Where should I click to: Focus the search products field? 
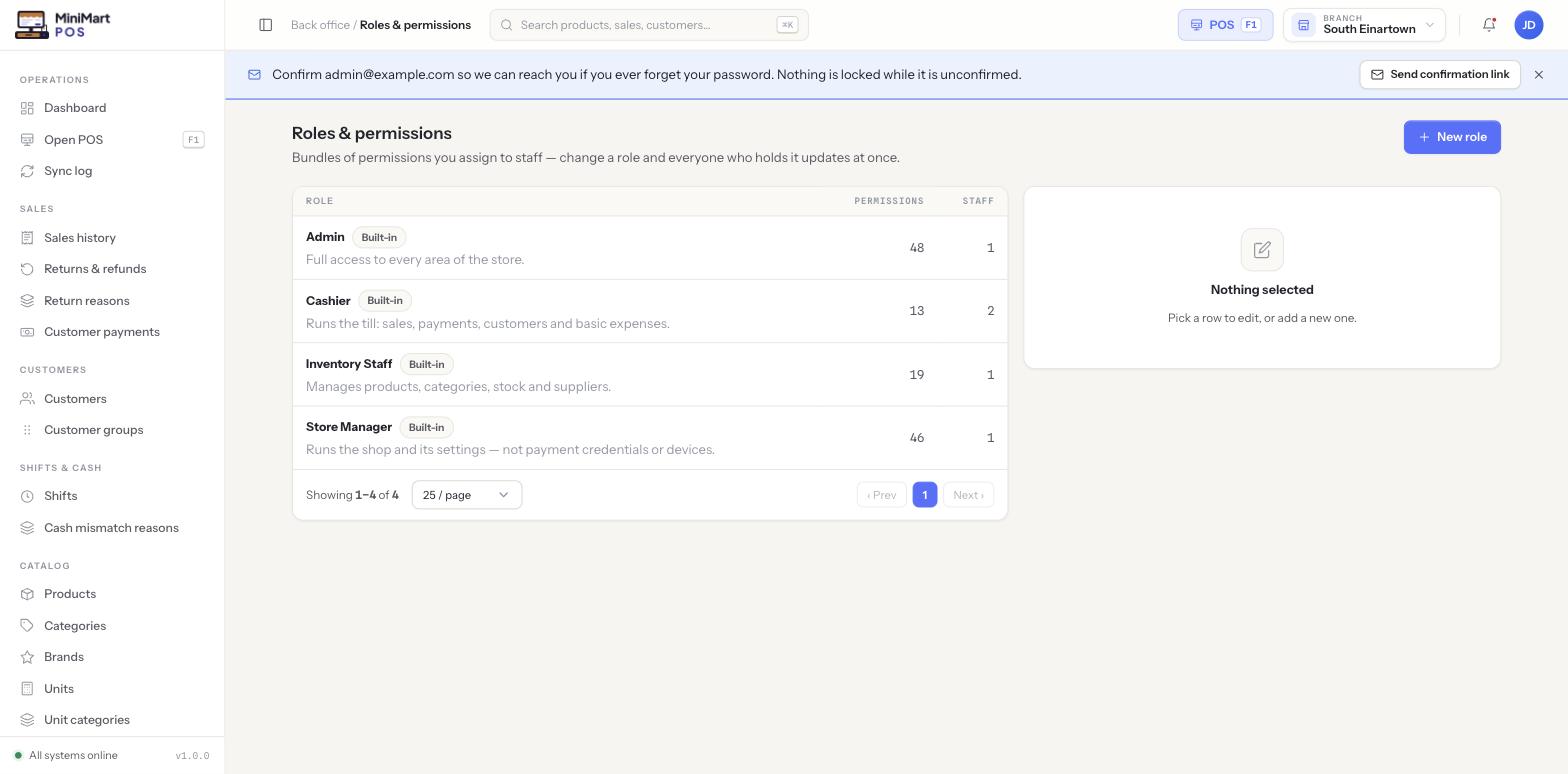pos(649,25)
